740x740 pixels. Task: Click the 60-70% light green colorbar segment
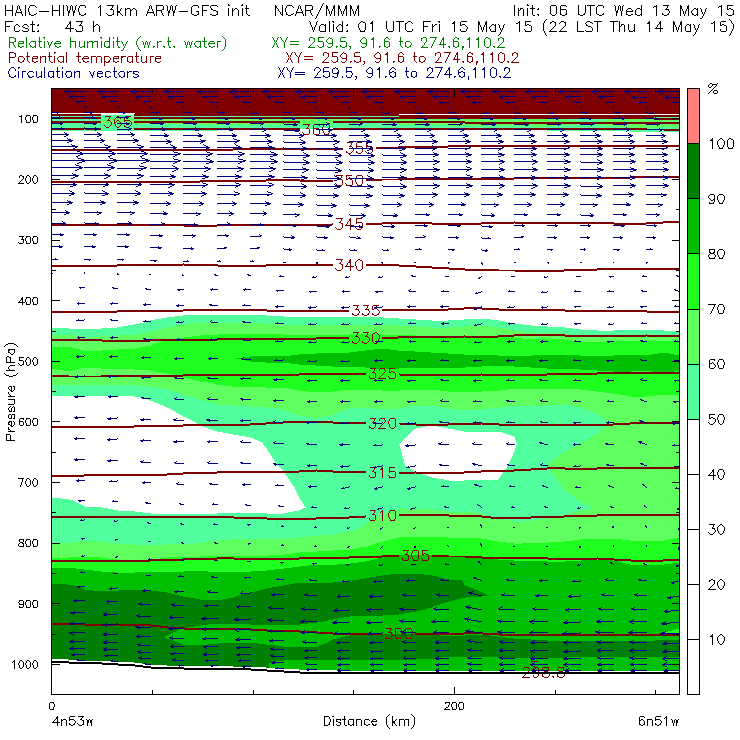[x=693, y=336]
